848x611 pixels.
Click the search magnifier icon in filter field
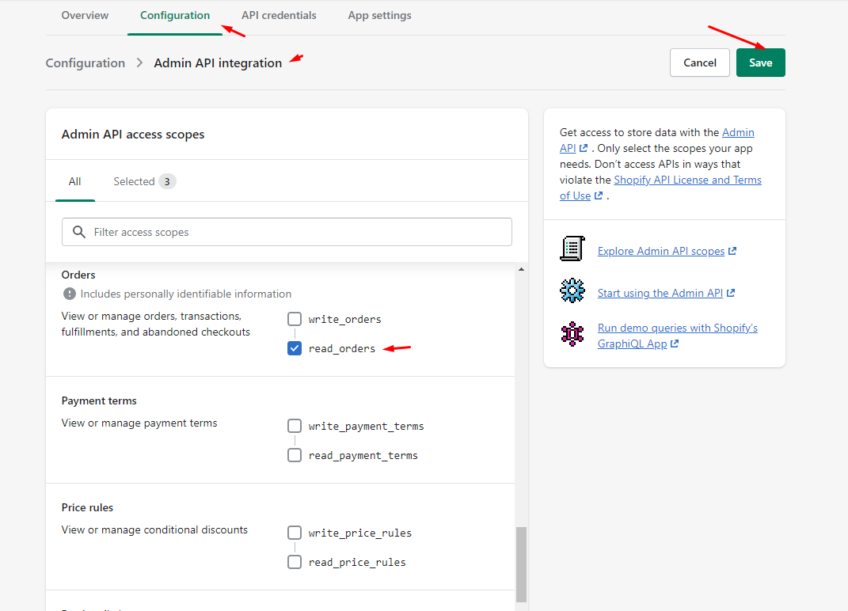pos(79,232)
